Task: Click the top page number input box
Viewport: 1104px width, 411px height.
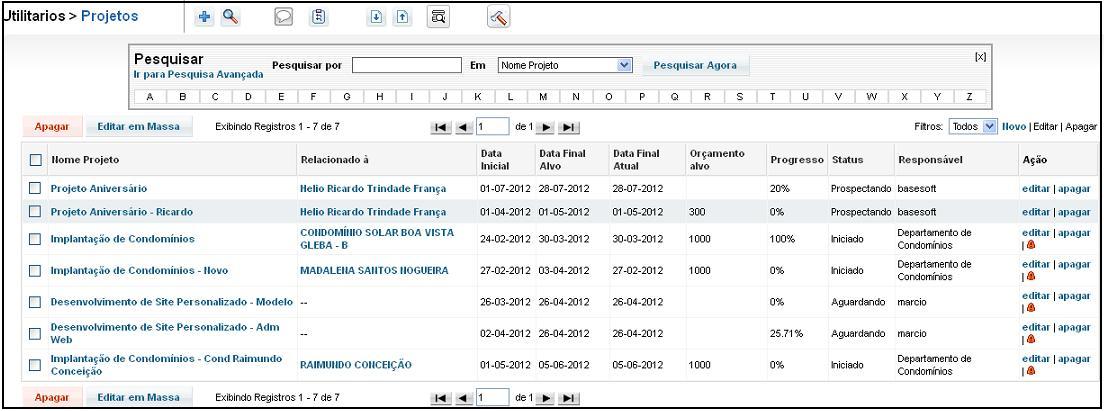Action: pyautogui.click(x=493, y=127)
